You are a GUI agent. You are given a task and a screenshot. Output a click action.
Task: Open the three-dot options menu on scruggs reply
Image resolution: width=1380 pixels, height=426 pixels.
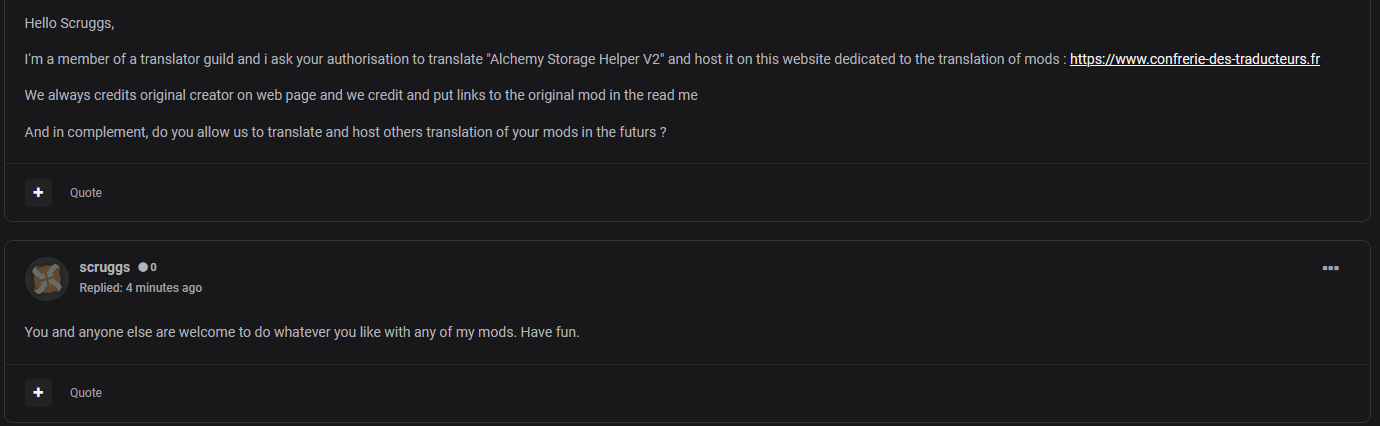pyautogui.click(x=1330, y=268)
